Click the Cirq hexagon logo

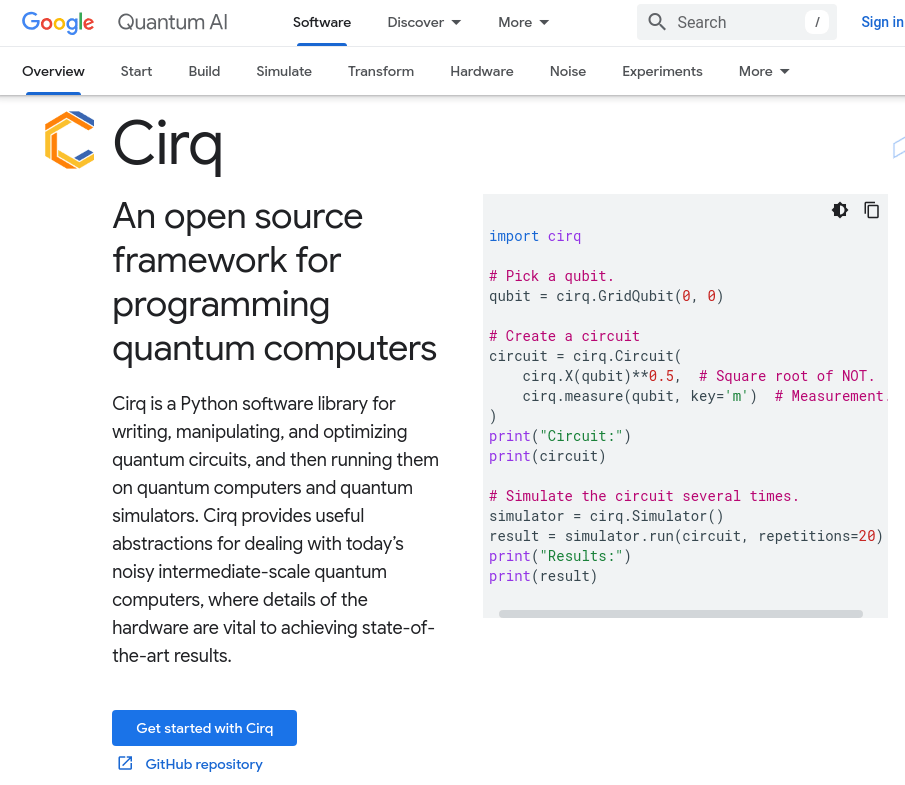[69, 140]
